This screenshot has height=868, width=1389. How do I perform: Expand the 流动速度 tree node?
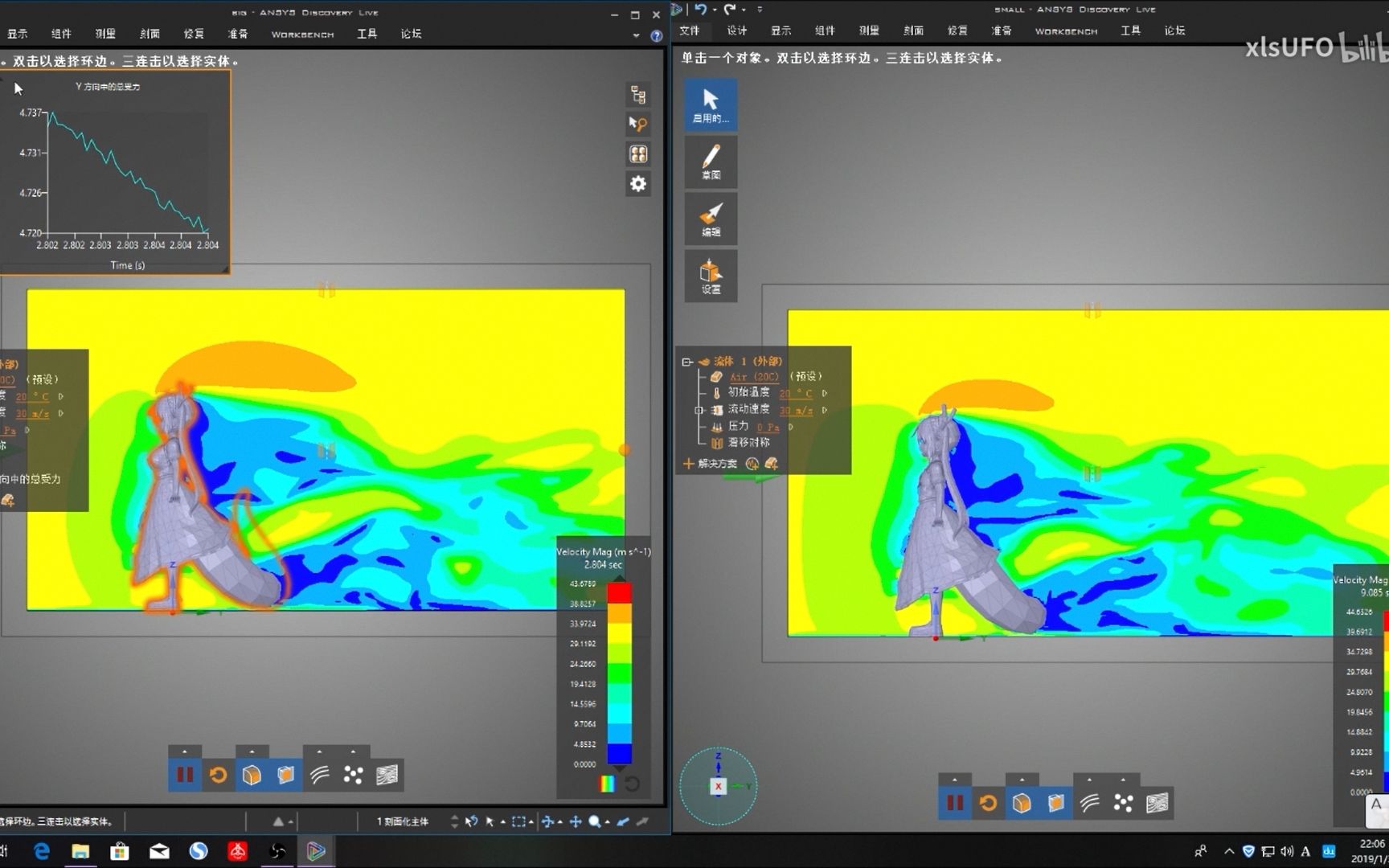[699, 410]
